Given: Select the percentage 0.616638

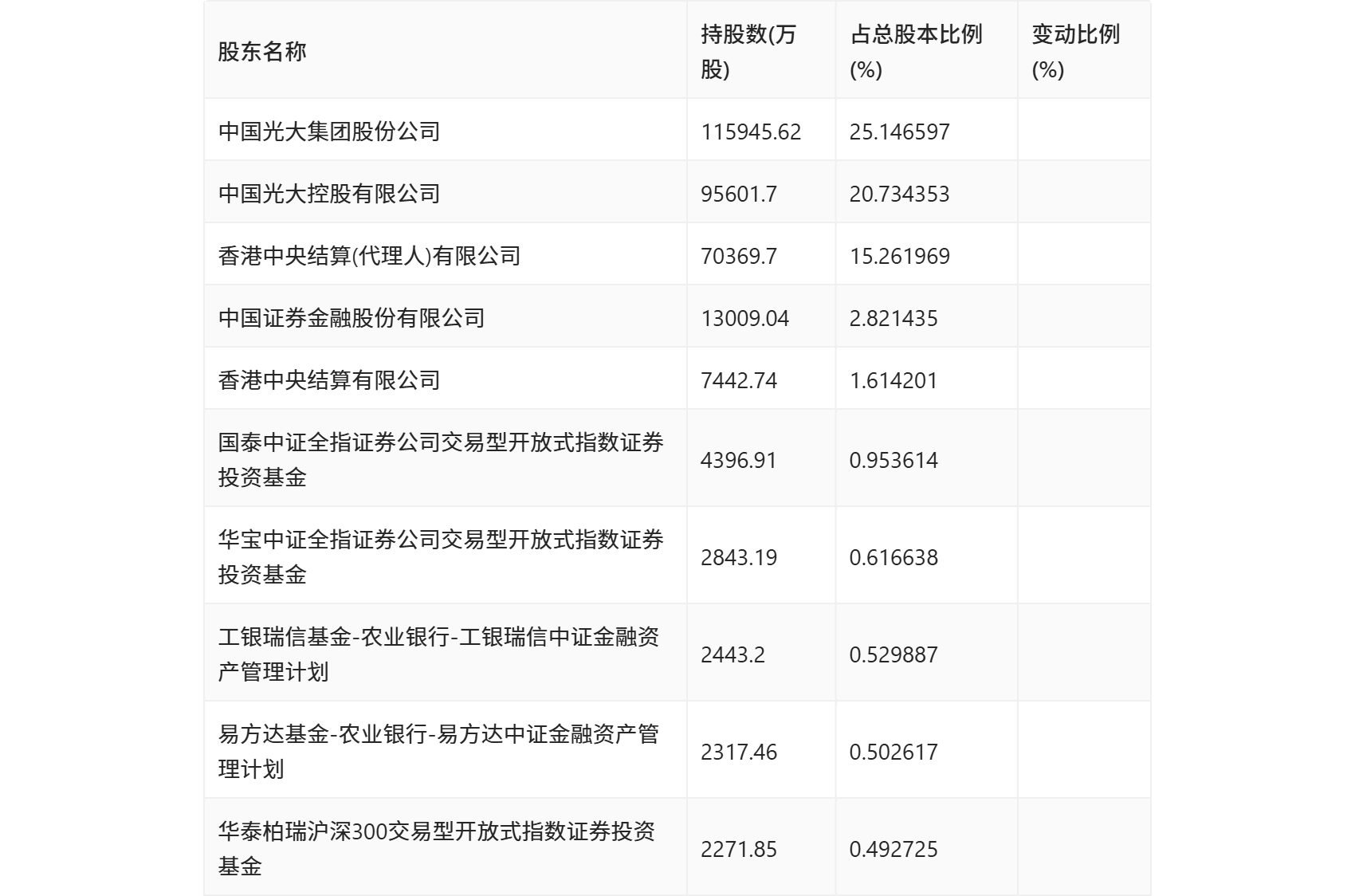Looking at the screenshot, I should pos(894,557).
